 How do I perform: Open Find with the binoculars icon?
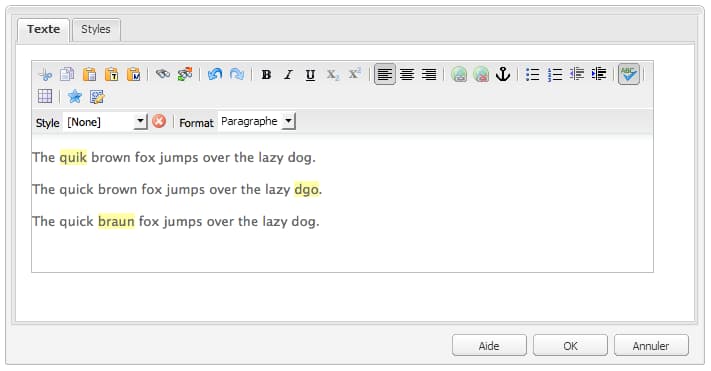pos(163,74)
